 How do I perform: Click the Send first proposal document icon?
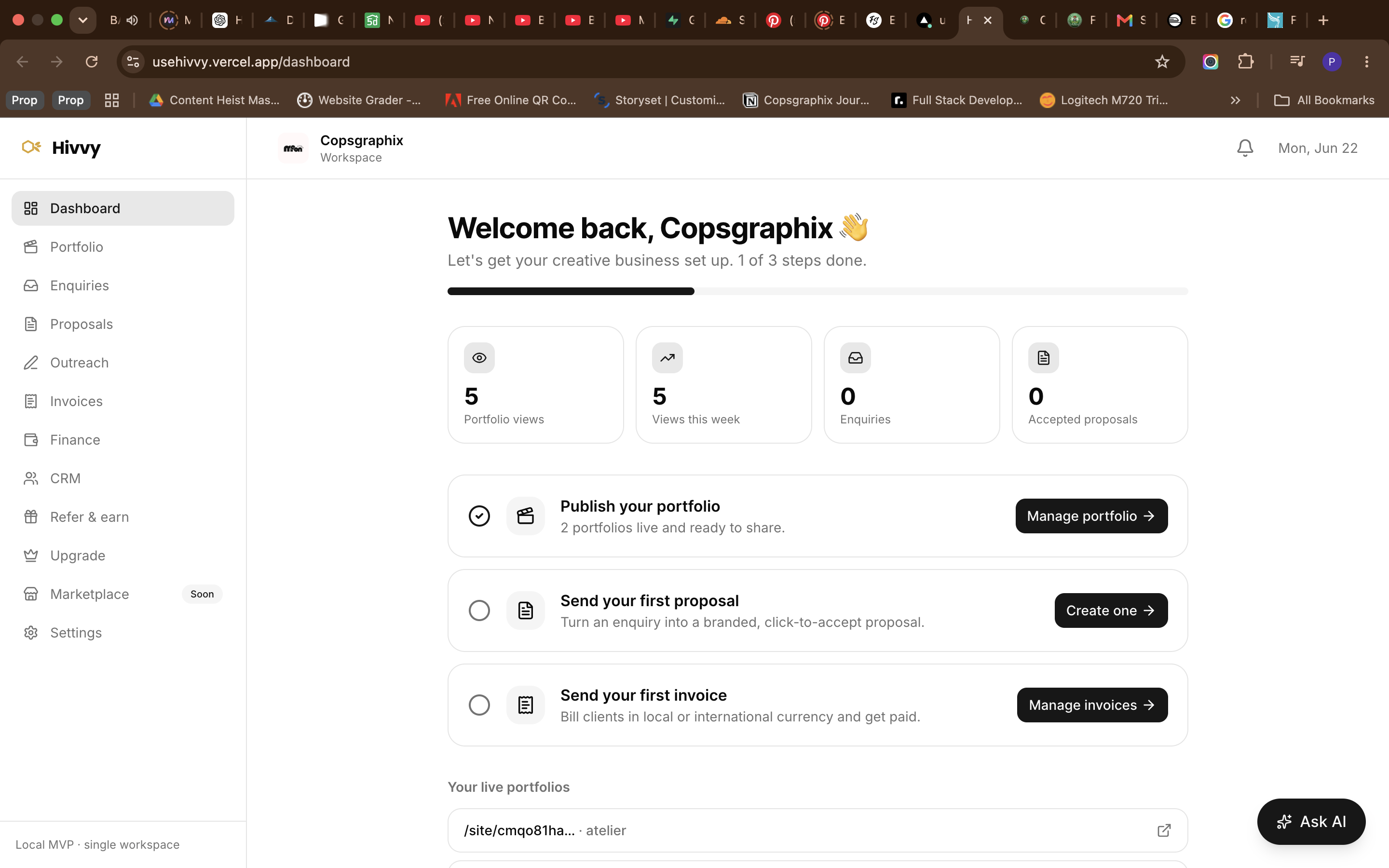[x=525, y=610]
